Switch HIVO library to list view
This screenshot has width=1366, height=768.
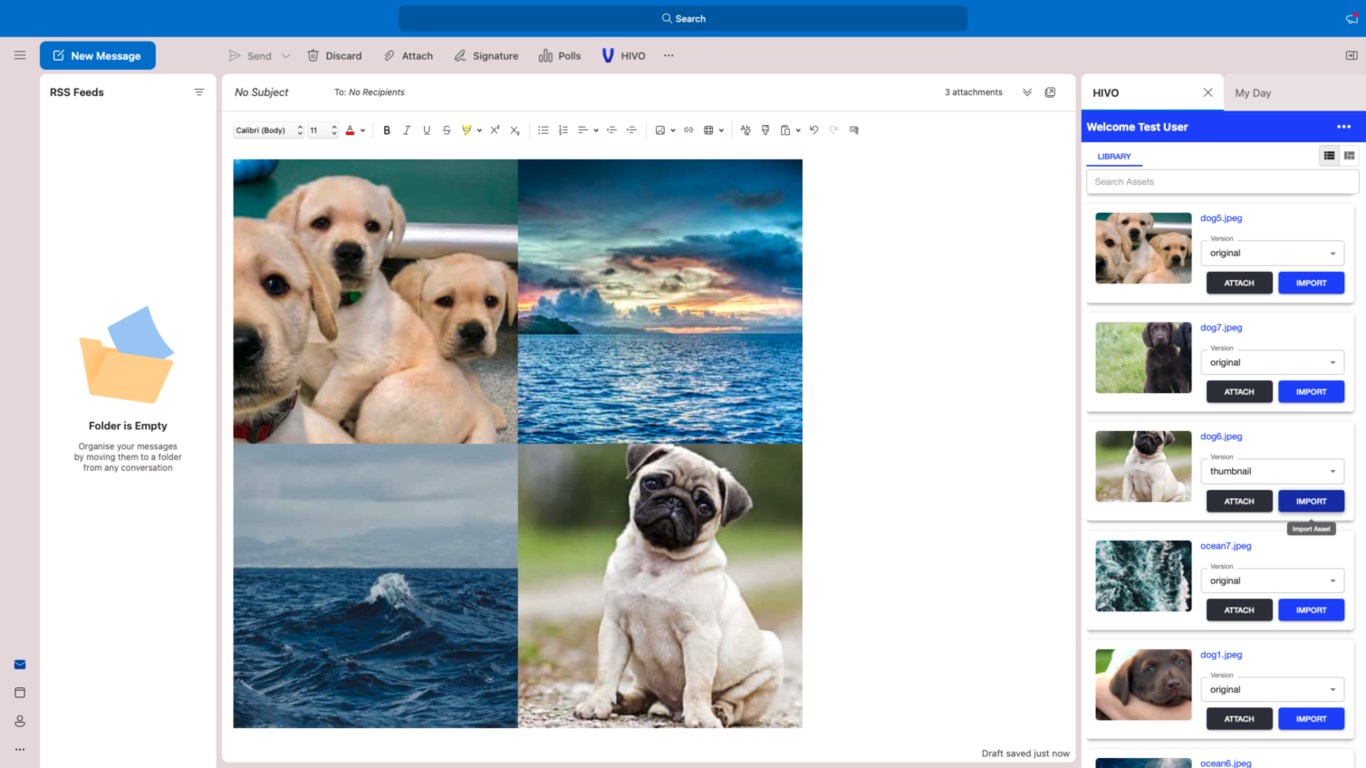(x=1329, y=156)
